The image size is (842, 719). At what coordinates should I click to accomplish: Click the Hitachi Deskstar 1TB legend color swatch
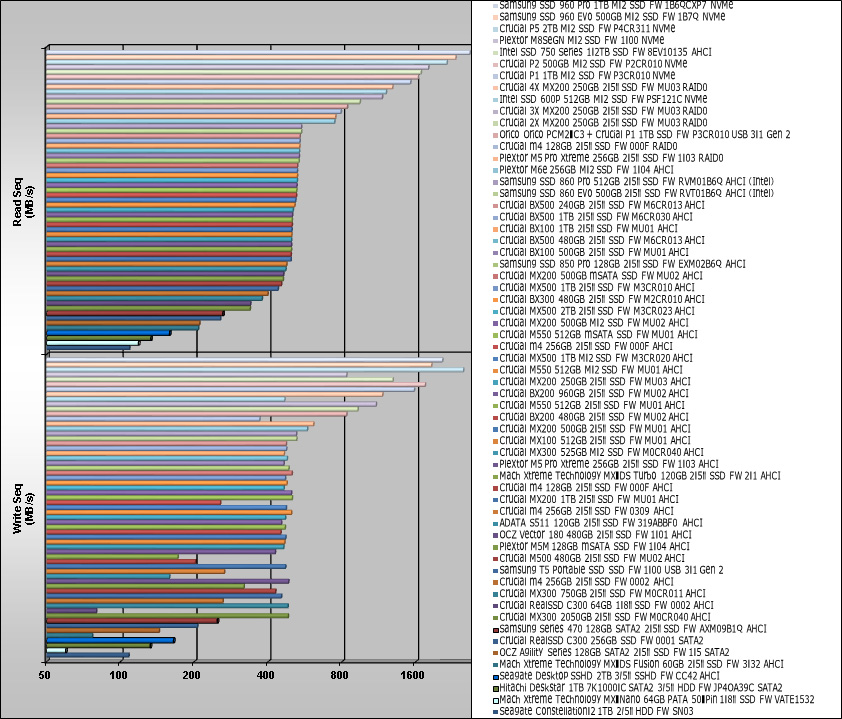(496, 689)
